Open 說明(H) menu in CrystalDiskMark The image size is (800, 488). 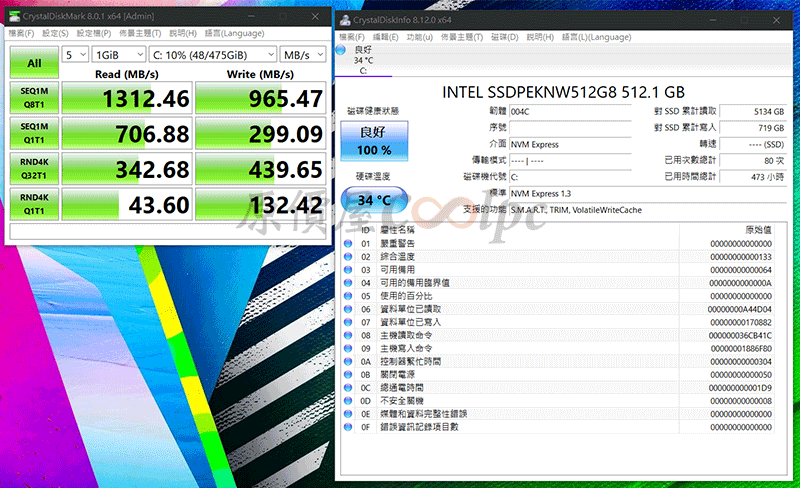pyautogui.click(x=183, y=33)
